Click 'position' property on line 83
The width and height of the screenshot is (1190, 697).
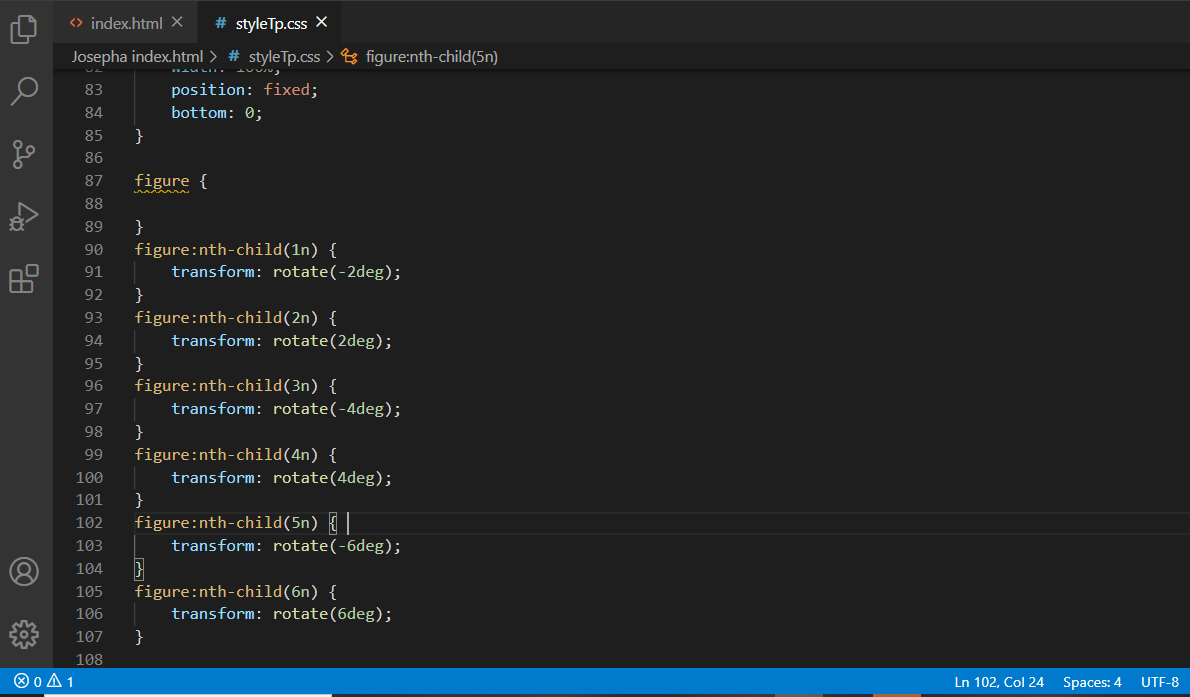[208, 90]
